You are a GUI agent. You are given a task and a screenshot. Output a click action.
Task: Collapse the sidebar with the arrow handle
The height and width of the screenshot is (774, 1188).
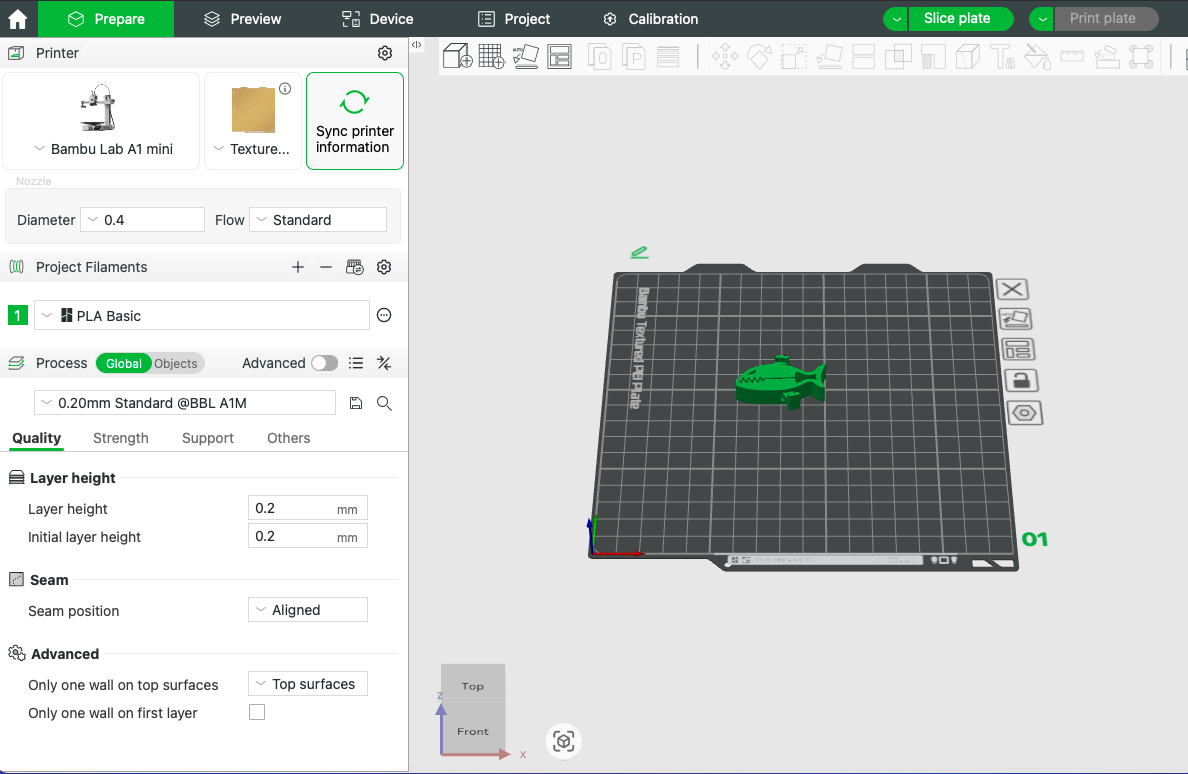[x=417, y=45]
